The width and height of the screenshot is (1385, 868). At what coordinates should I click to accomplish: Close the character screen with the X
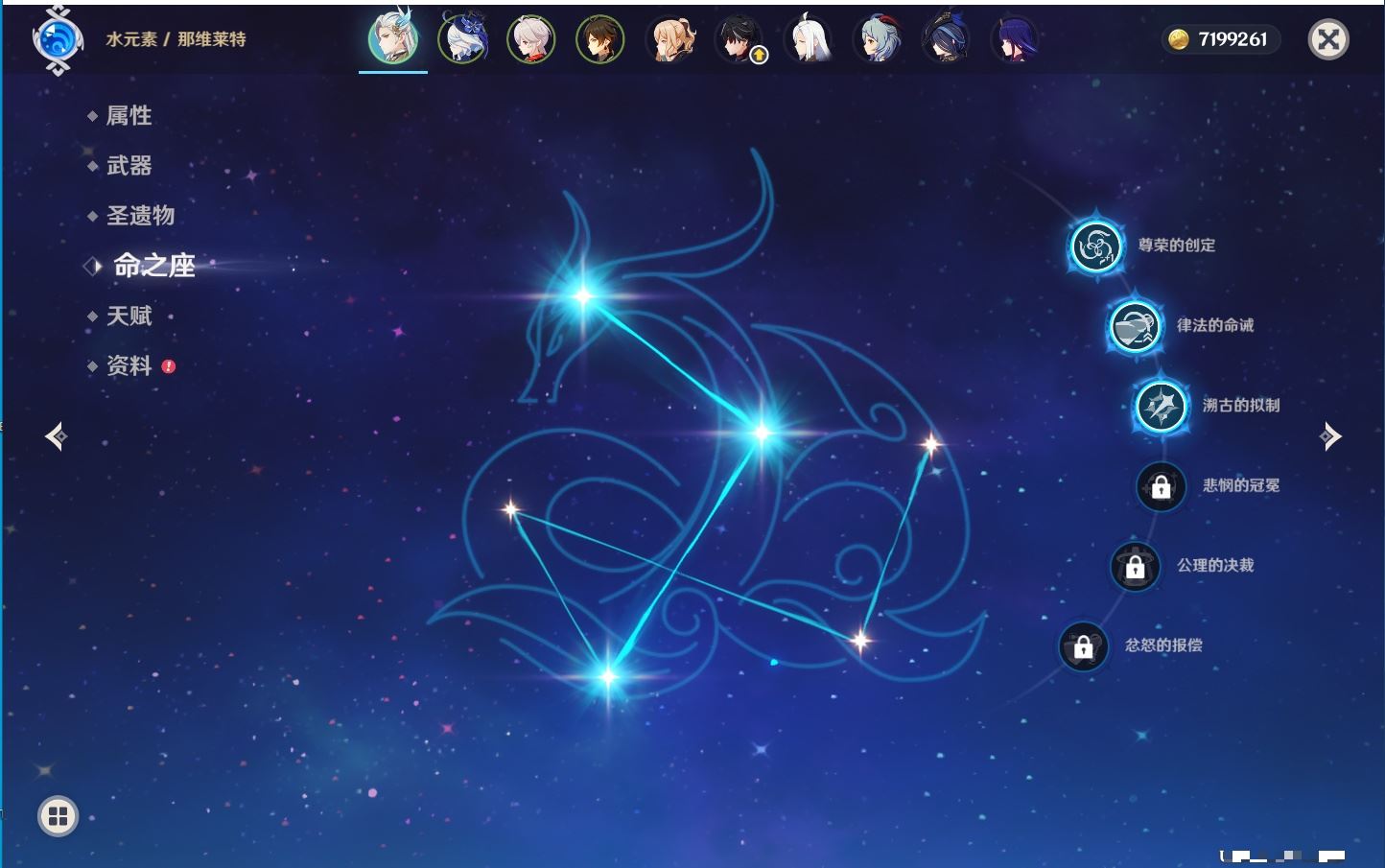(1328, 39)
